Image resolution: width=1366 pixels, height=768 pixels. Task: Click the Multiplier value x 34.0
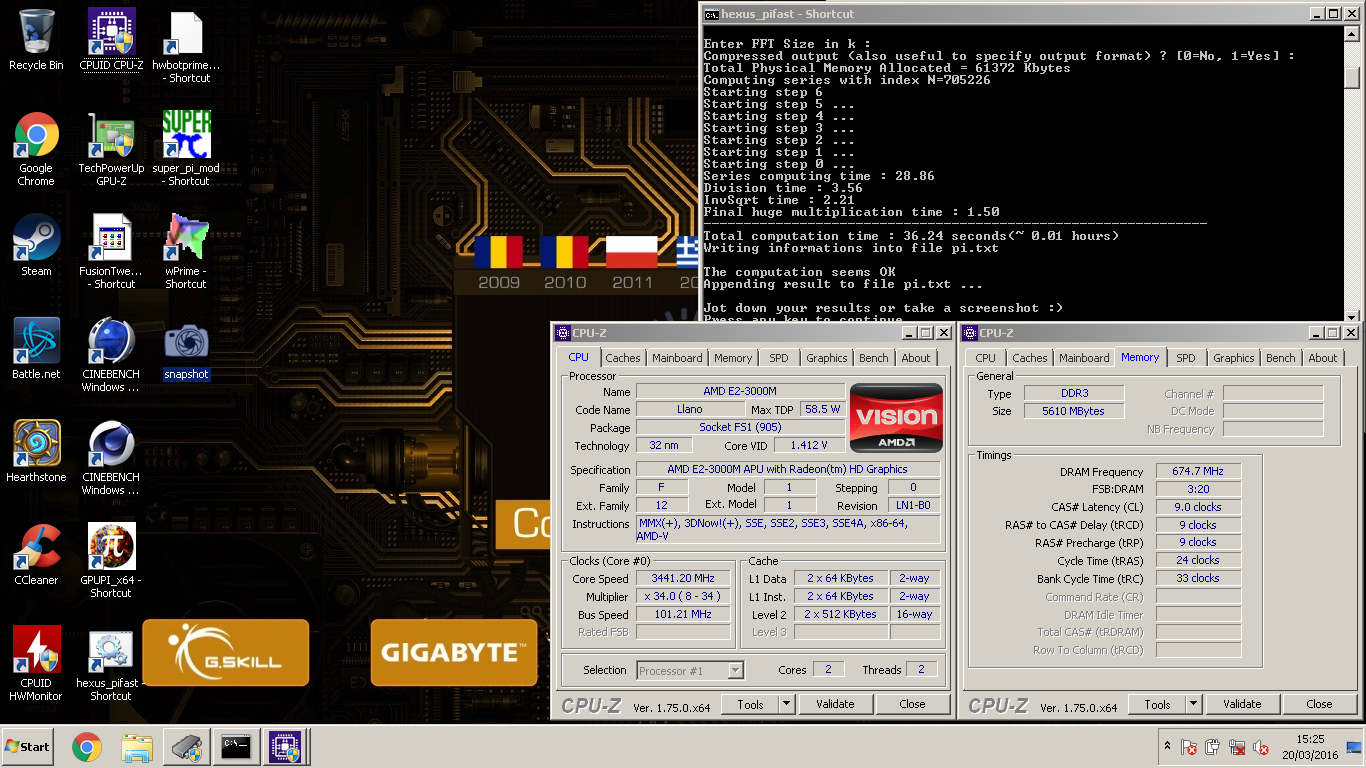(x=683, y=596)
